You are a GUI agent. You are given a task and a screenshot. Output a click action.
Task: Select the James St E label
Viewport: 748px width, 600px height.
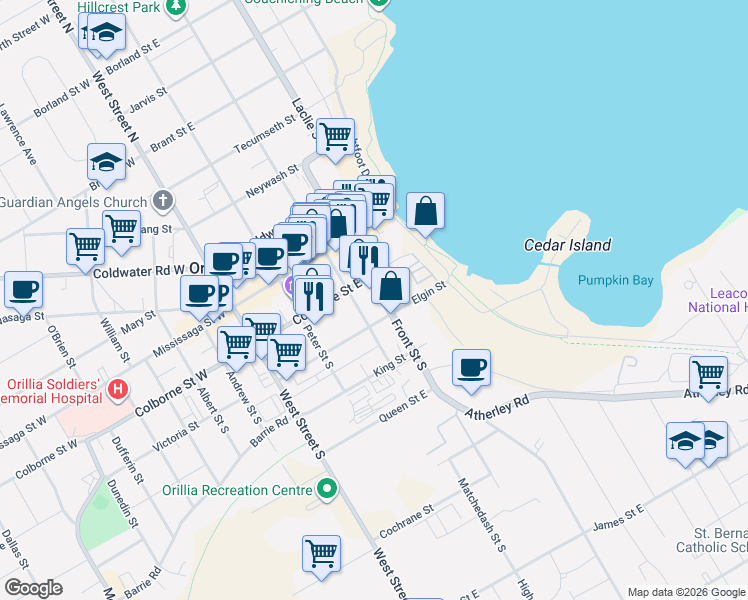point(618,518)
